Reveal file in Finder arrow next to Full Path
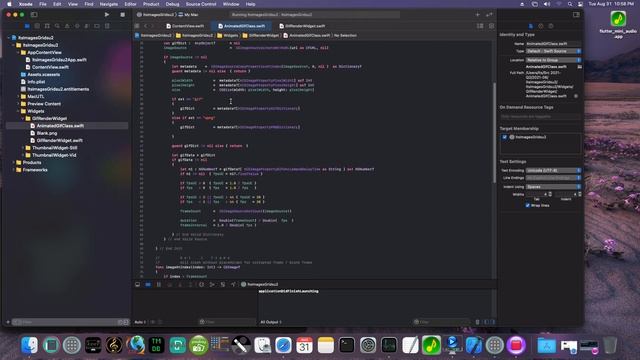Screen dimensions: 640x360 [576, 96]
